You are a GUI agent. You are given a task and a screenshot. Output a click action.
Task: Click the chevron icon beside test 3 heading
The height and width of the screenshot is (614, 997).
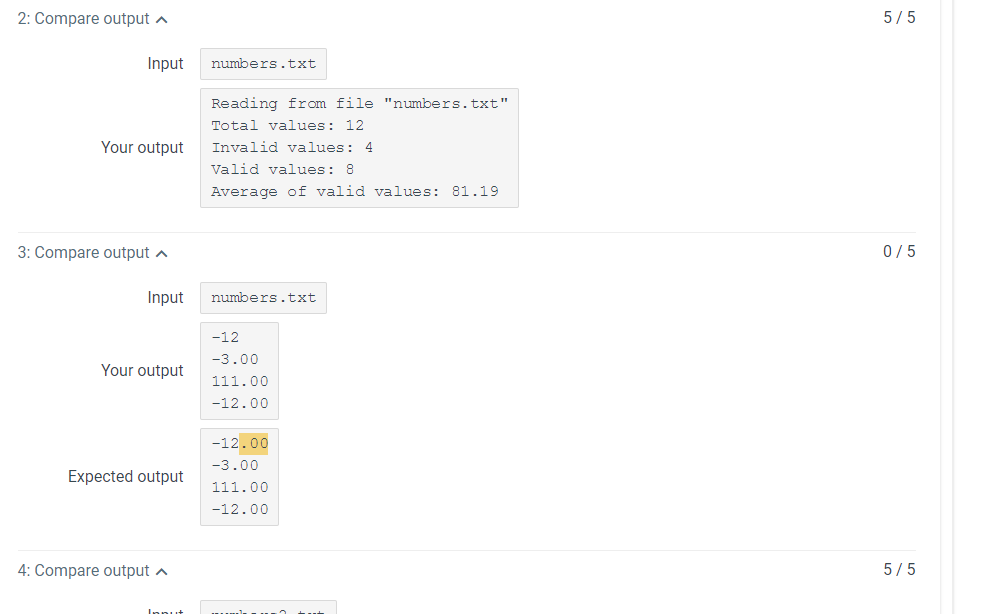162,254
